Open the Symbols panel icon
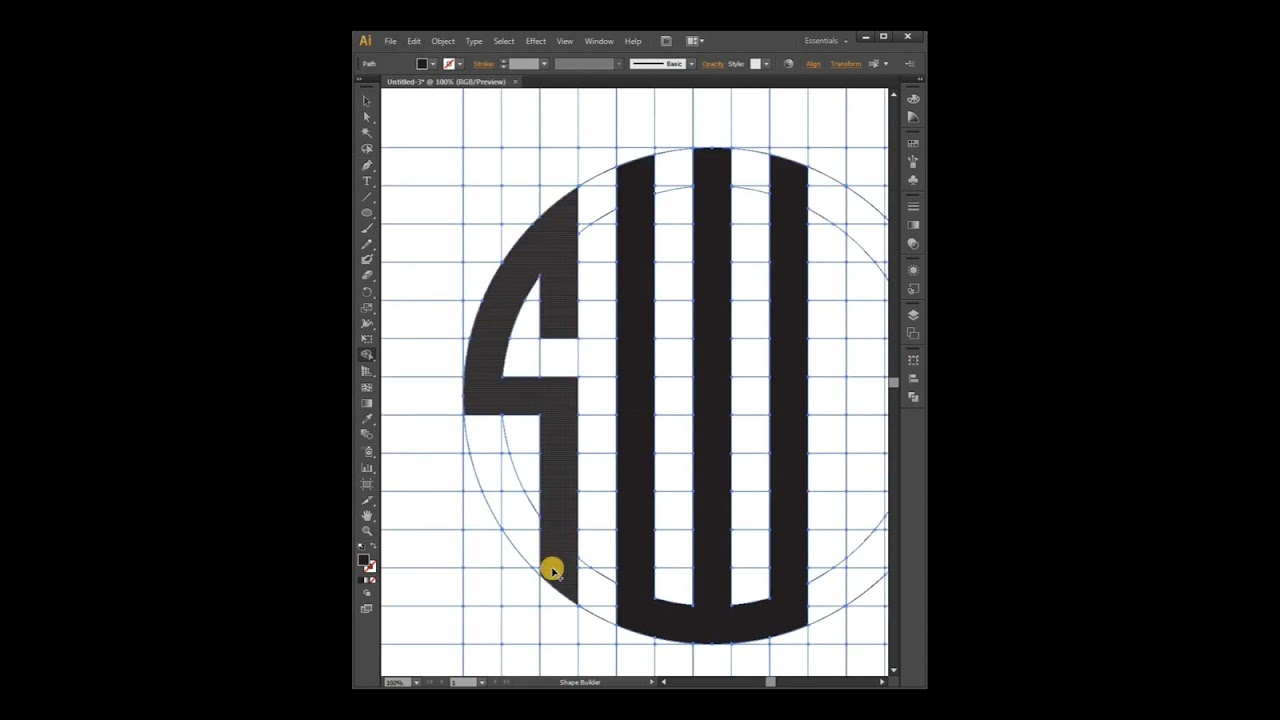This screenshot has width=1280, height=720. click(912, 180)
